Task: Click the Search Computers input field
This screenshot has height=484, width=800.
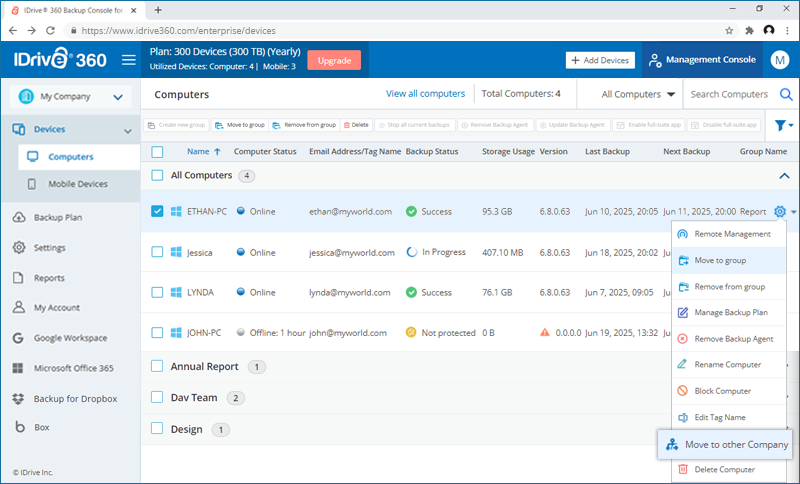Action: tap(730, 95)
